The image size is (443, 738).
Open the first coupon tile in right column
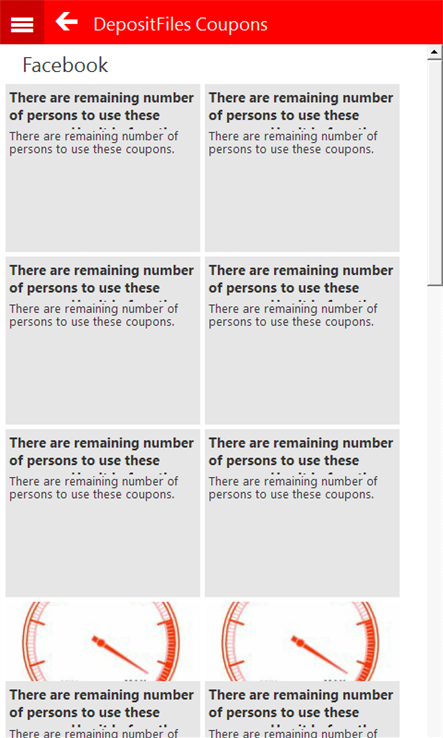pos(302,168)
